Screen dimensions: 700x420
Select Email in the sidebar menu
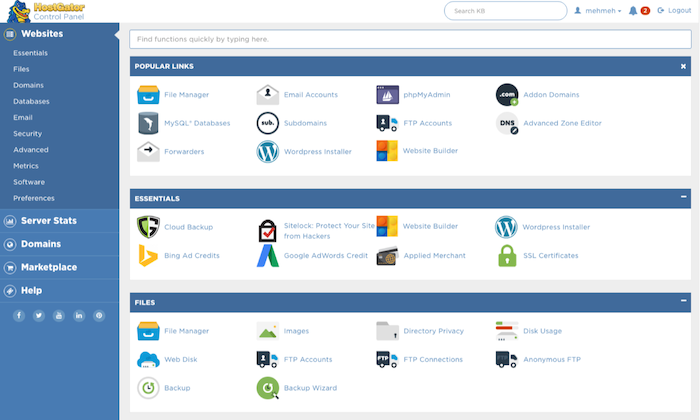23,117
